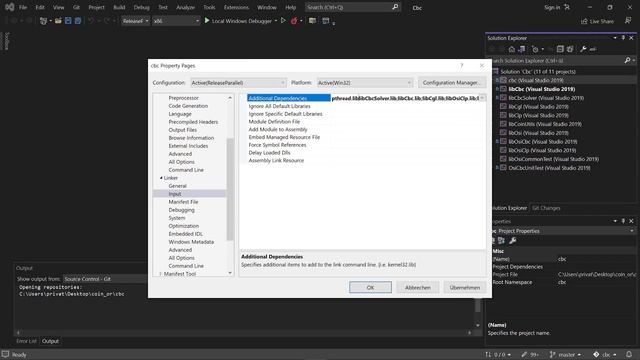640x360 pixels.
Task: Select libOsiClp project in Solution Explorer
Action: [542, 150]
